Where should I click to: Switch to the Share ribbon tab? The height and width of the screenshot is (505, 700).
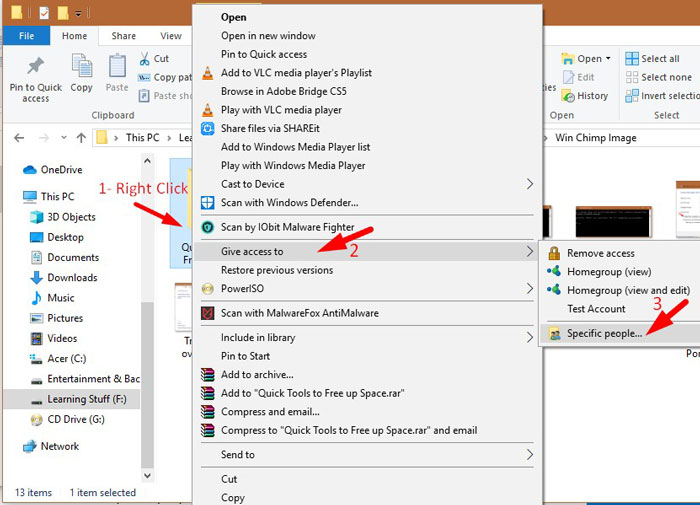coord(124,36)
